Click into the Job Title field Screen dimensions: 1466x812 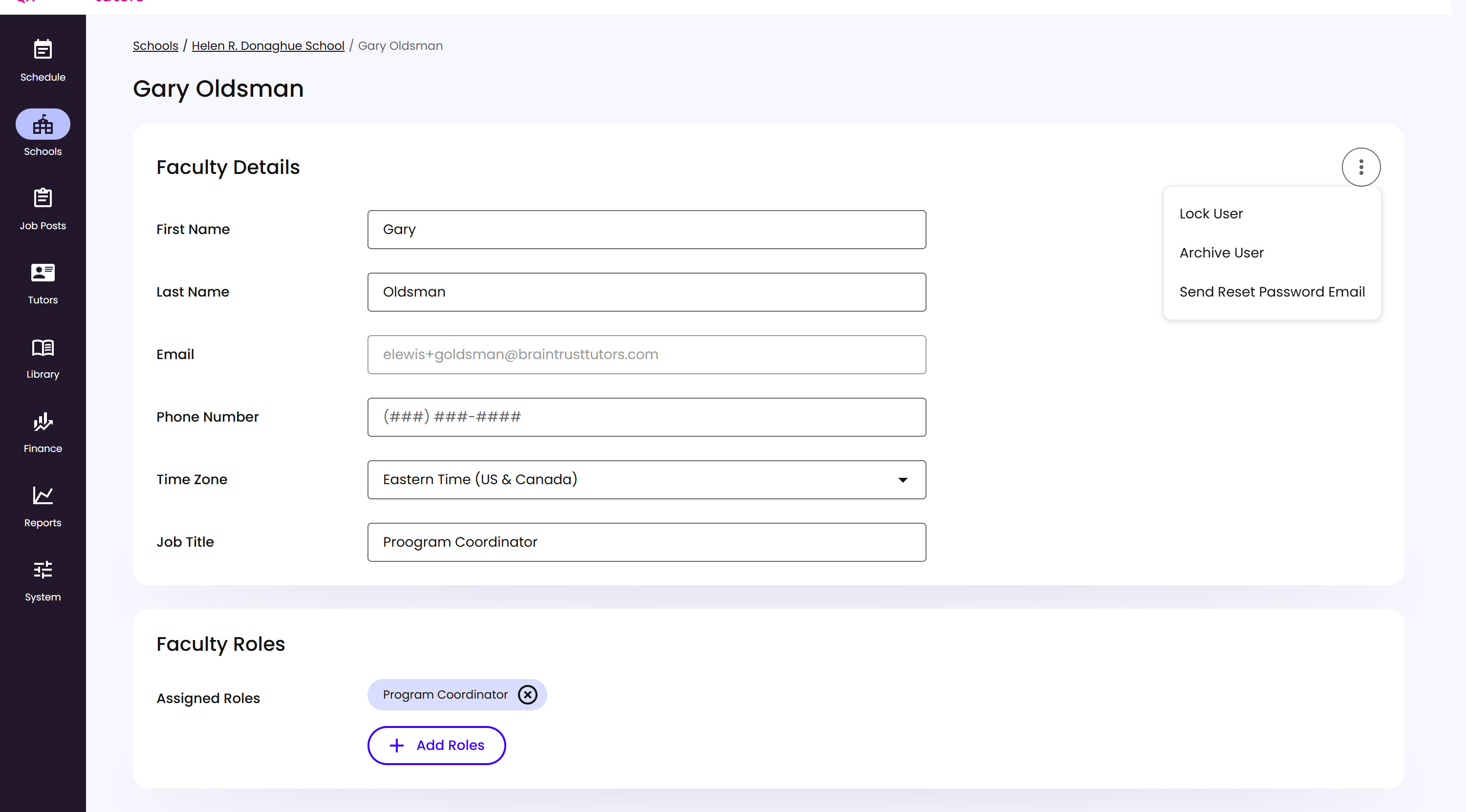647,542
